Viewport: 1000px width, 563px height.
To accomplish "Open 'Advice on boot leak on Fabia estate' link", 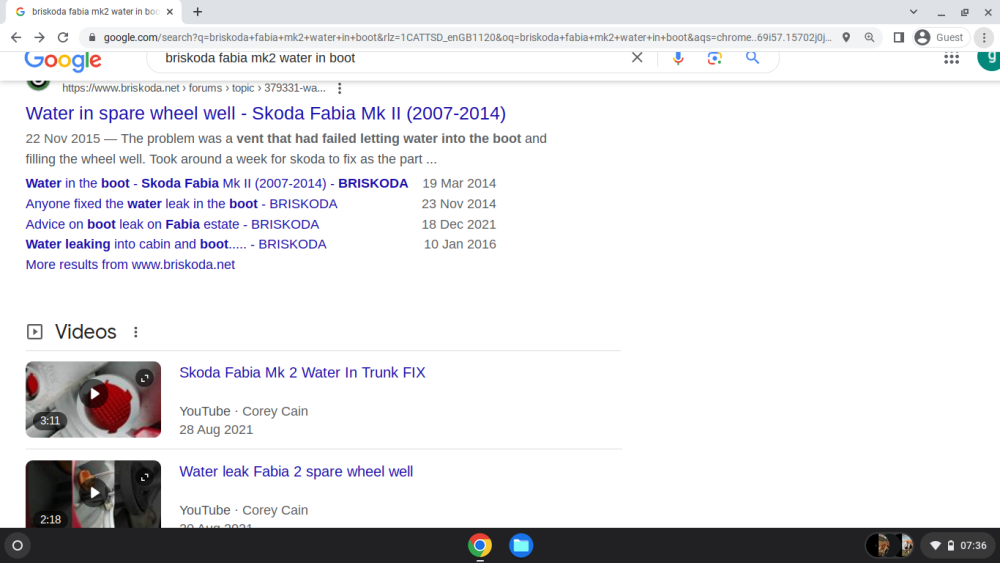I will [172, 224].
